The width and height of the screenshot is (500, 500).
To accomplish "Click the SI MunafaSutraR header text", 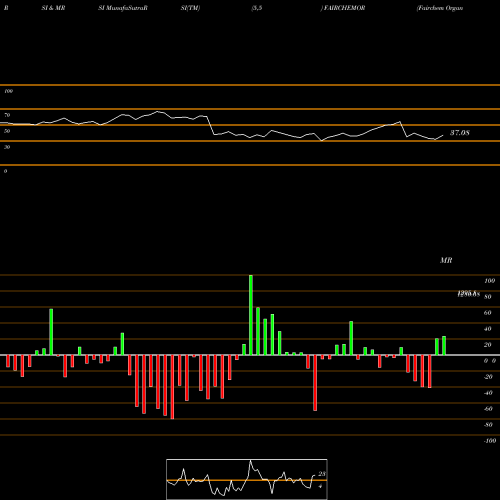I will (x=123, y=8).
